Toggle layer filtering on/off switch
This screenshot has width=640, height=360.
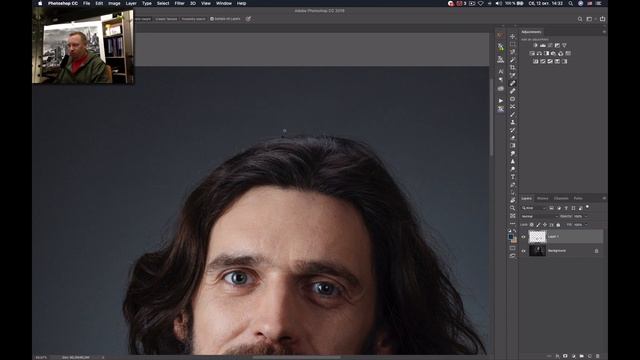coord(587,207)
